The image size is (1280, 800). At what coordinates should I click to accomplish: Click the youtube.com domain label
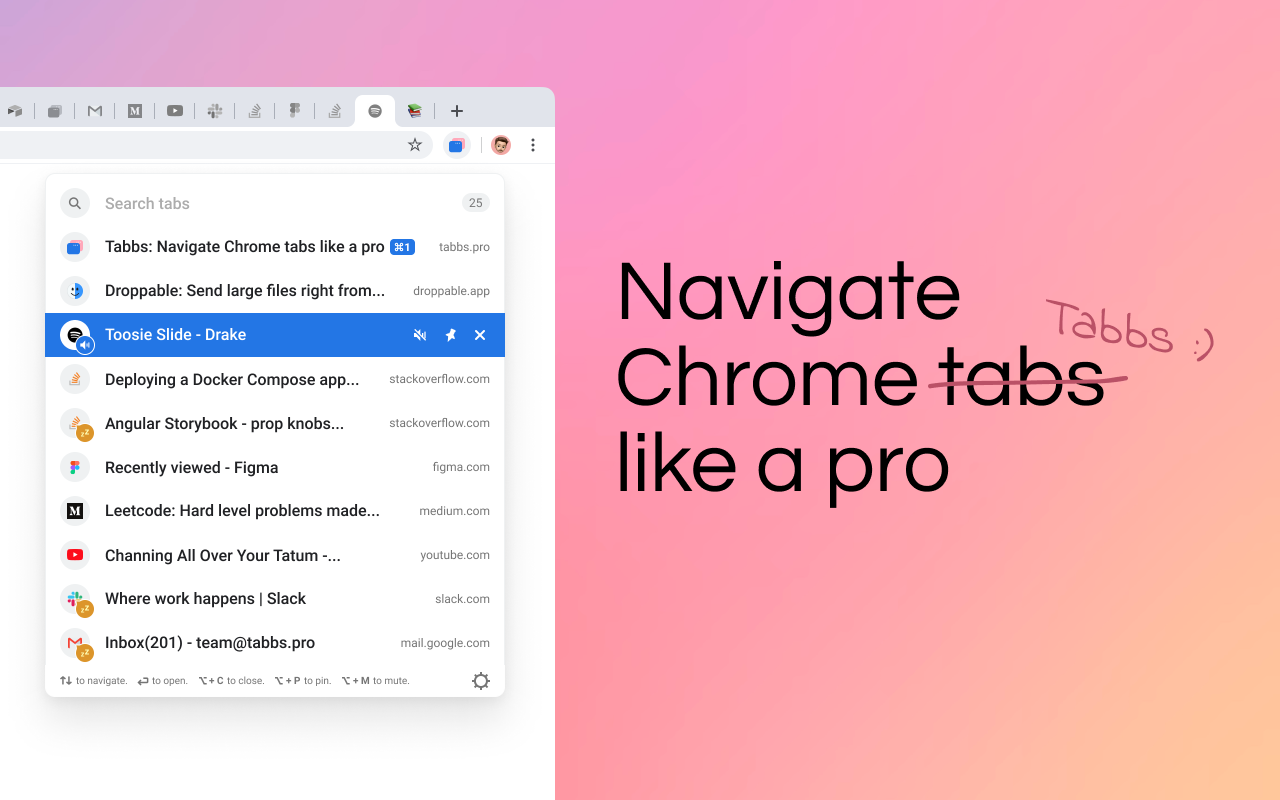pyautogui.click(x=455, y=555)
